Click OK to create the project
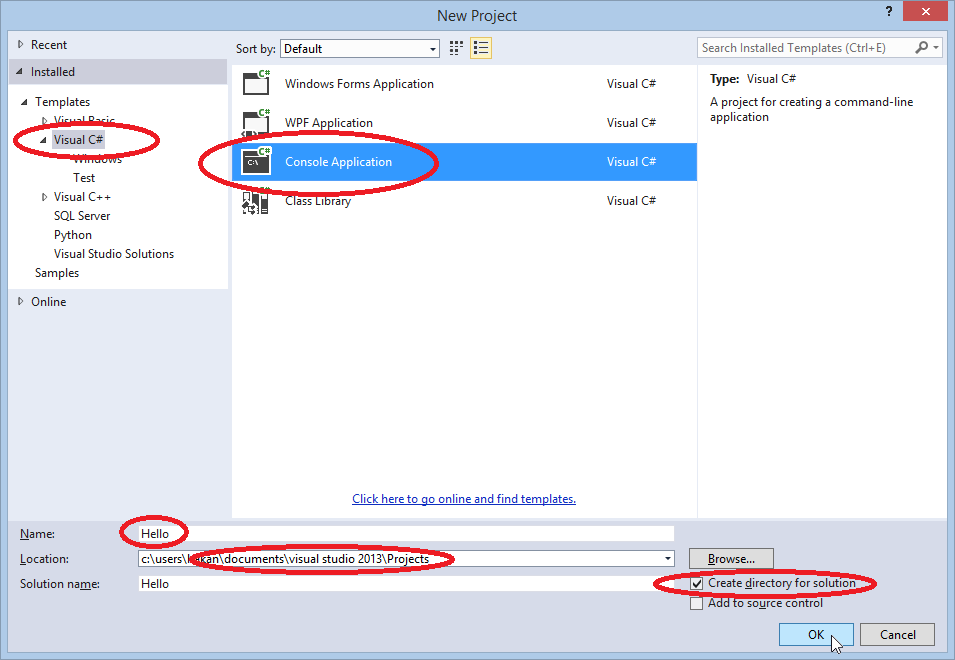This screenshot has height=660, width=955. tap(816, 634)
